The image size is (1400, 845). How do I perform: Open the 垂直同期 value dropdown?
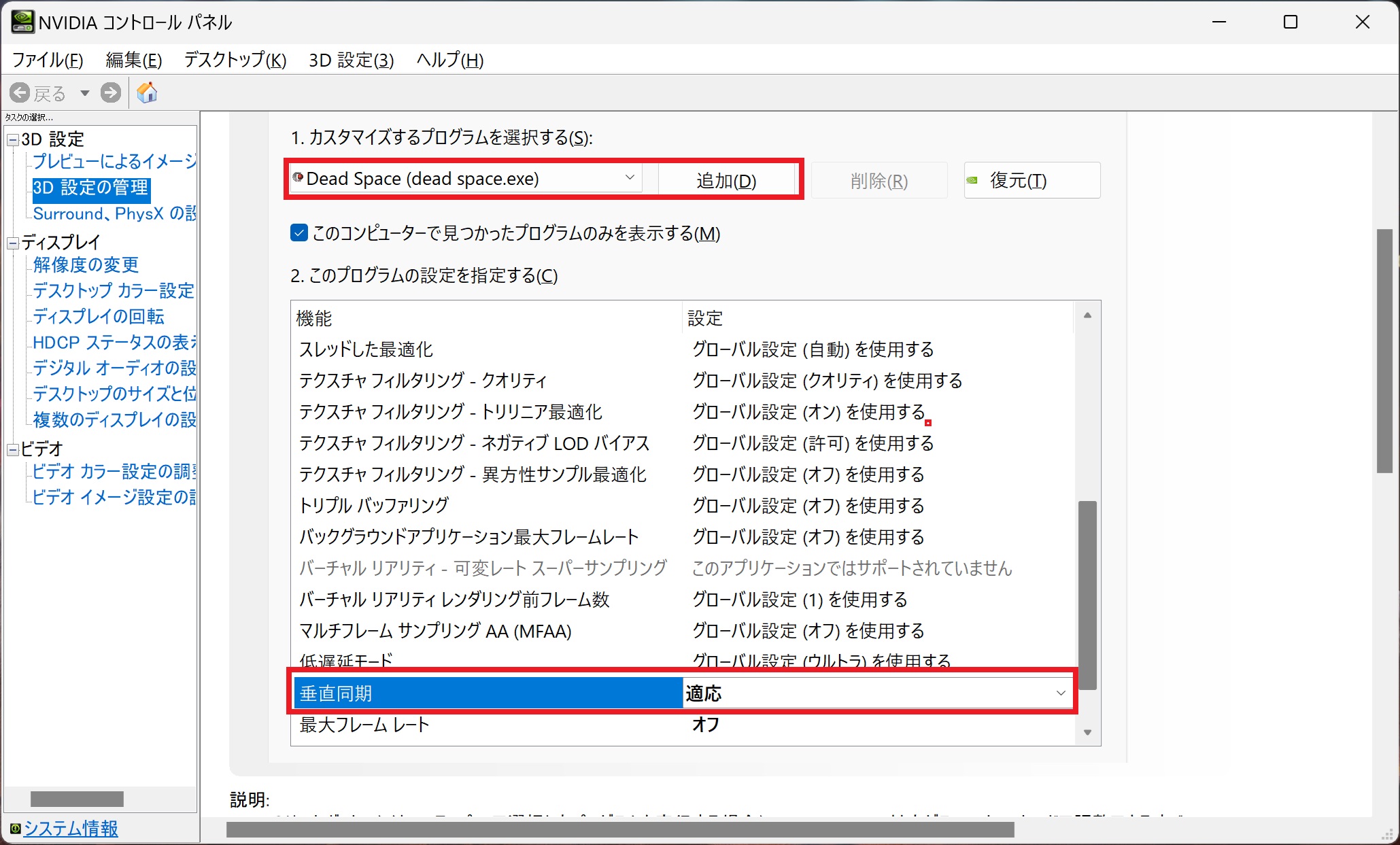tap(1060, 693)
